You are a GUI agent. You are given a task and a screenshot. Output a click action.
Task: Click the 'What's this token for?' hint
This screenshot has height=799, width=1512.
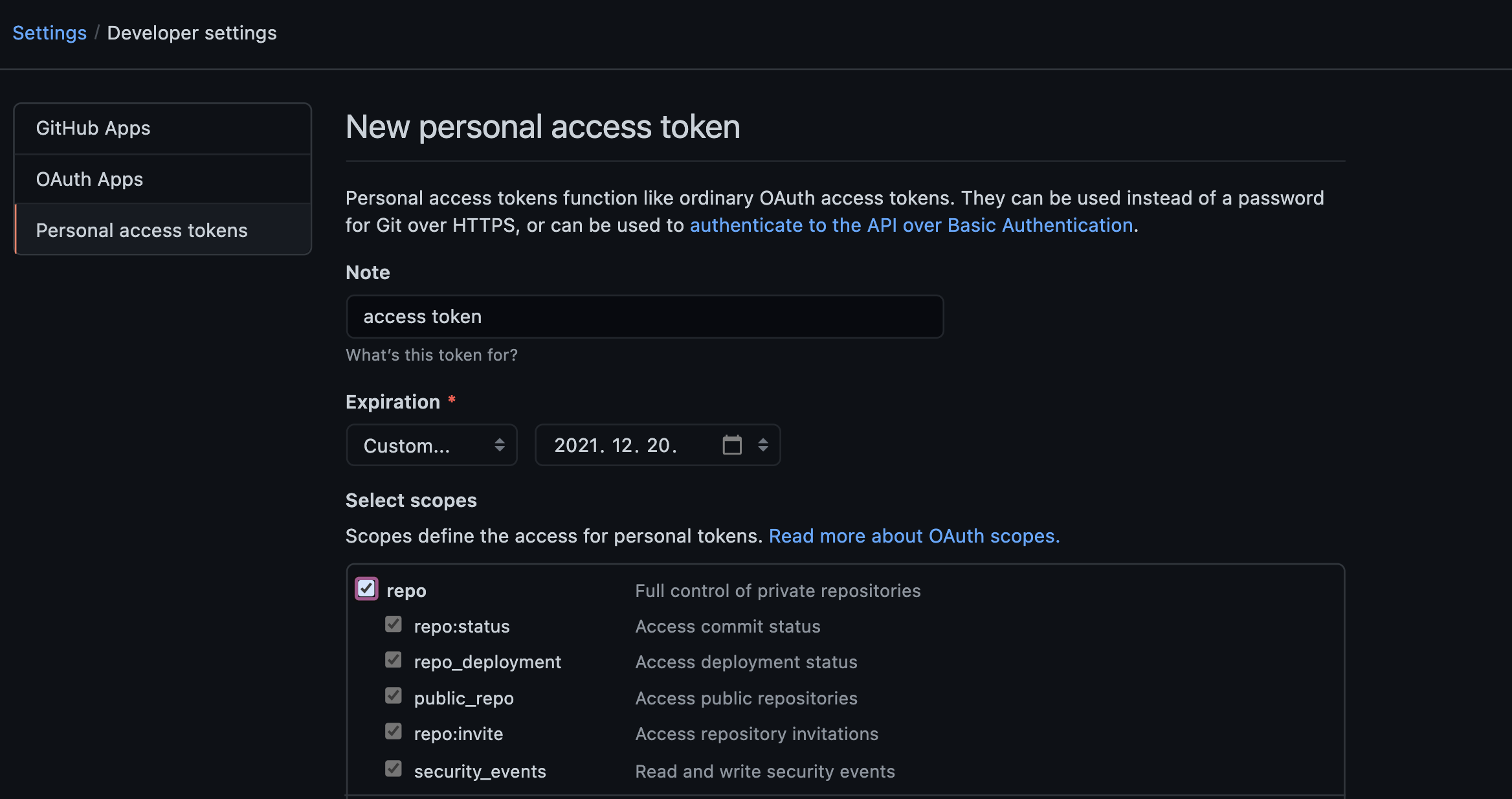pyautogui.click(x=432, y=355)
